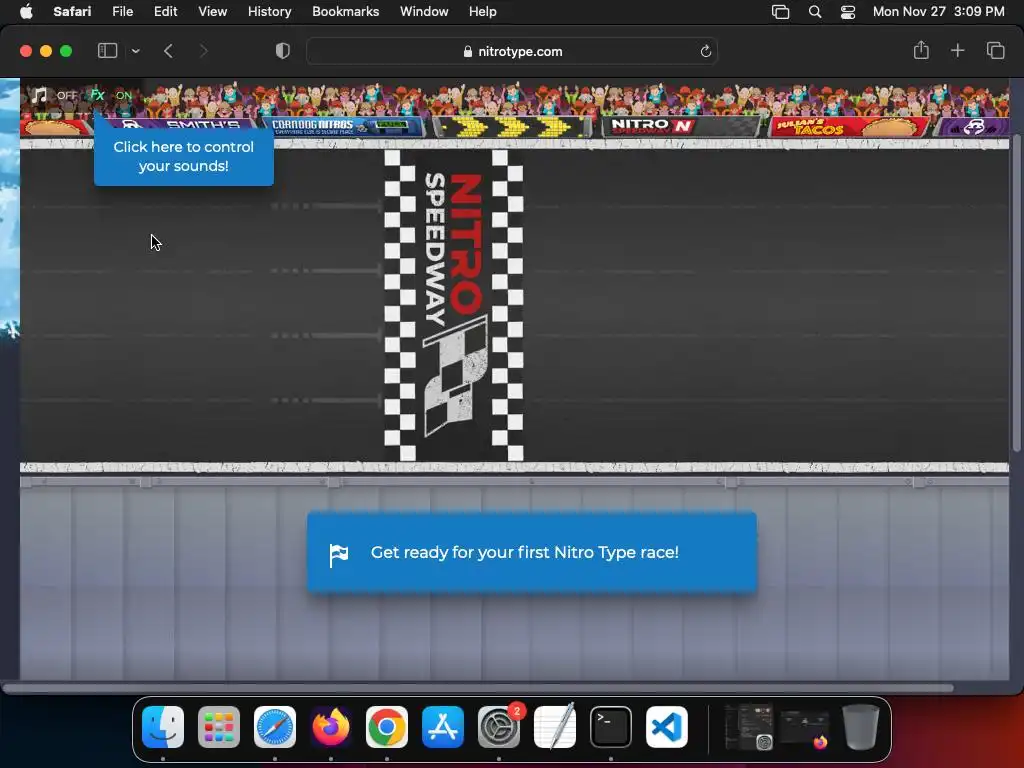1024x768 pixels.
Task: Click the sound control tooltip
Action: [x=184, y=156]
